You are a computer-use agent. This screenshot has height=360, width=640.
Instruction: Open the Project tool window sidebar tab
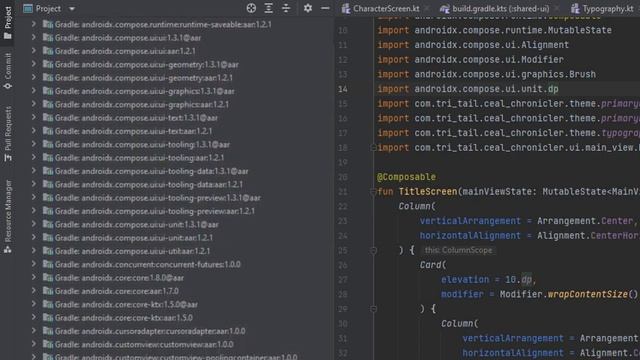(x=8, y=22)
